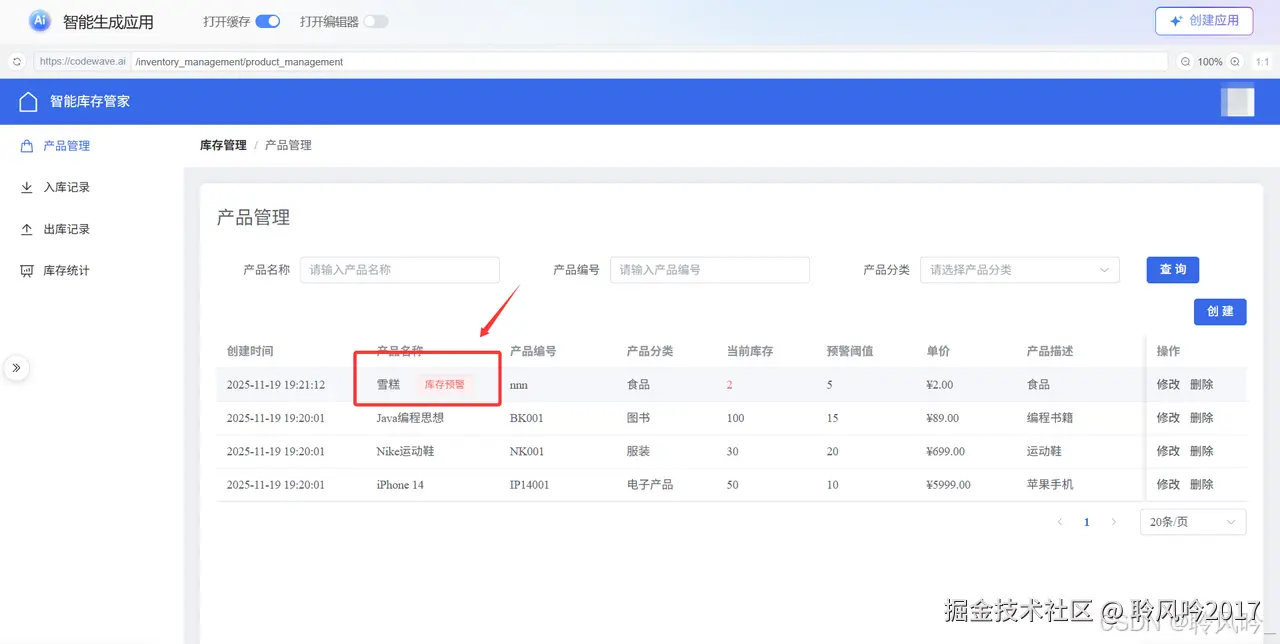Viewport: 1280px width, 644px height.
Task: Expand the collapsed panel via the » arrow
Action: pos(17,368)
